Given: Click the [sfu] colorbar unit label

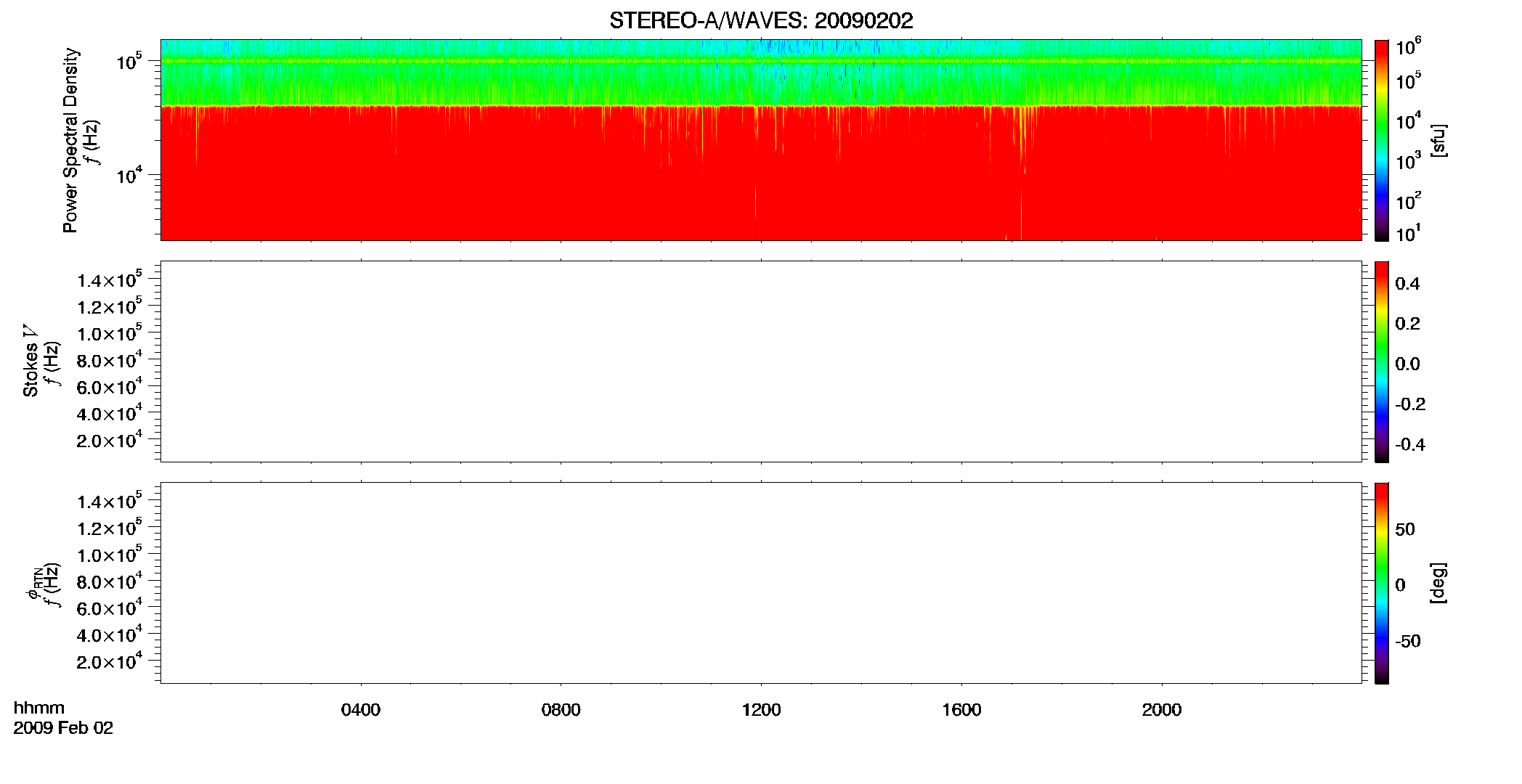Looking at the screenshot, I should (x=1438, y=140).
